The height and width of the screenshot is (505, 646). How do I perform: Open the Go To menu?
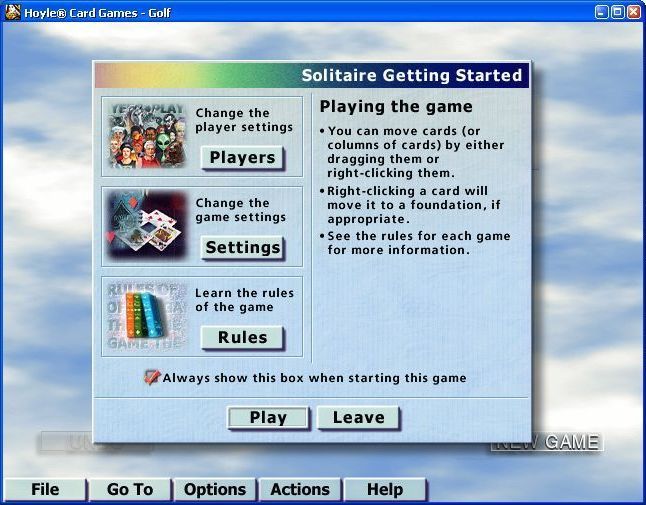tap(130, 490)
